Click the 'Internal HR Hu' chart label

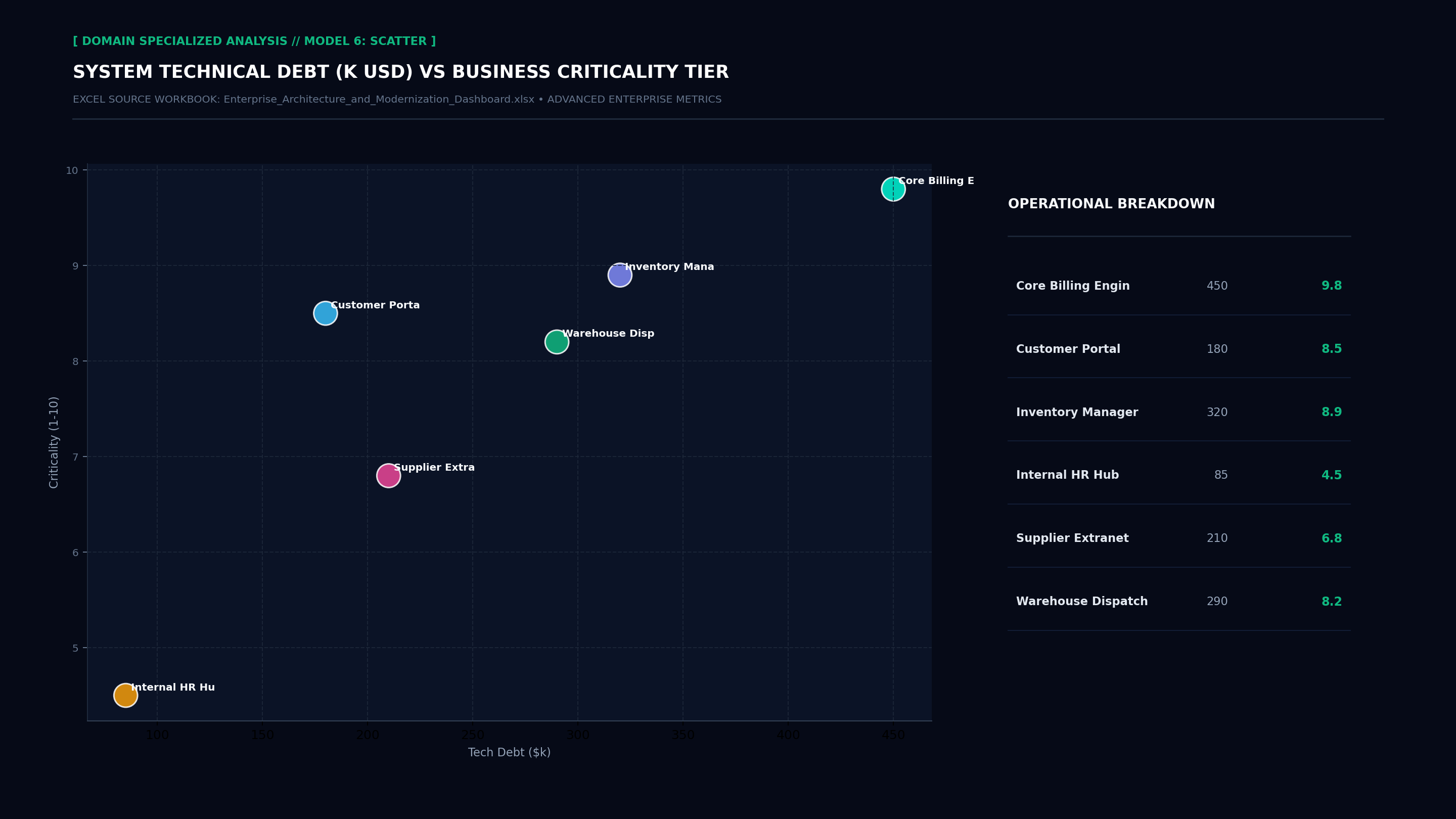click(173, 688)
